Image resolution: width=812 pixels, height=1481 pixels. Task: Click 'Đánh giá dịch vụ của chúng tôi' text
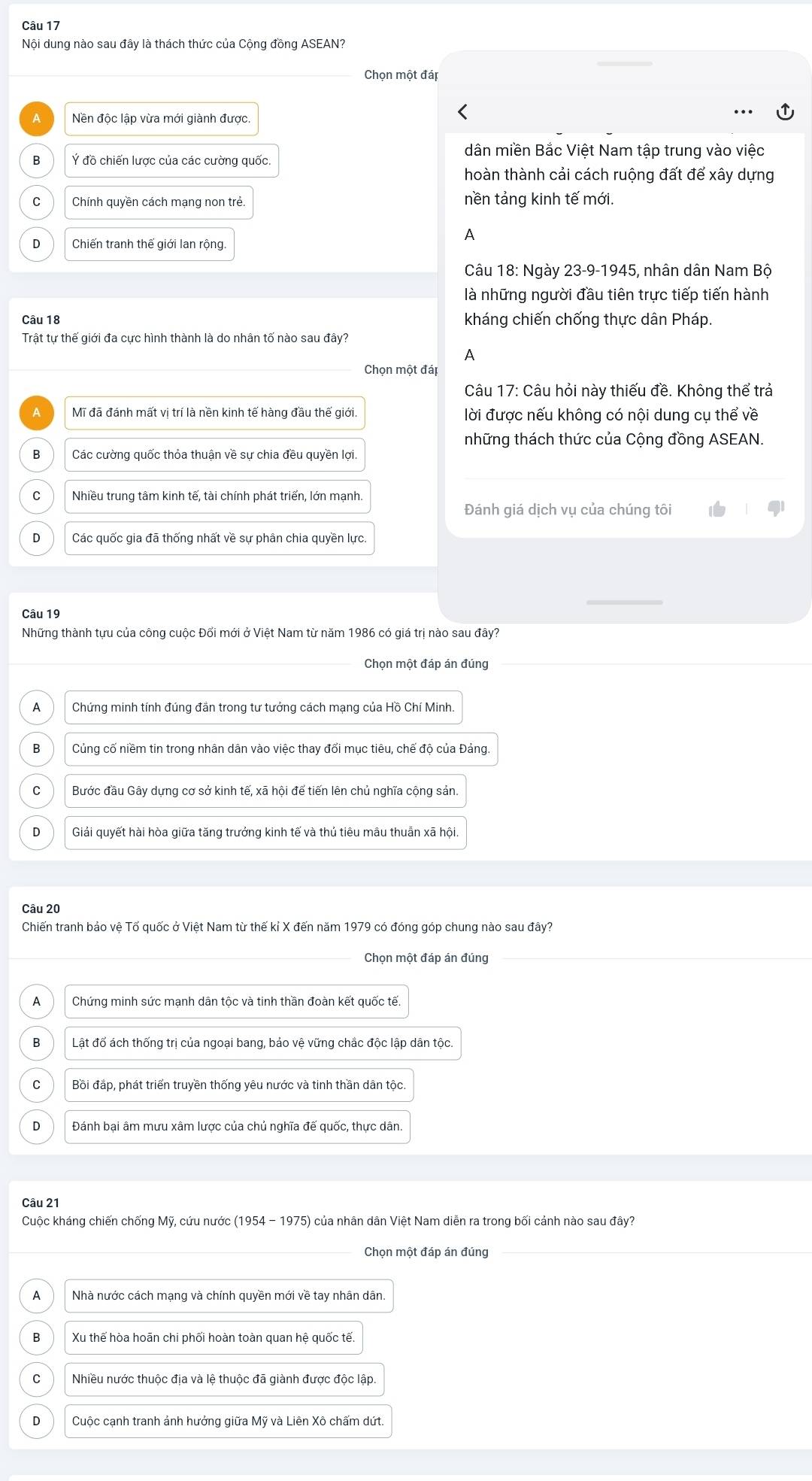[x=568, y=509]
